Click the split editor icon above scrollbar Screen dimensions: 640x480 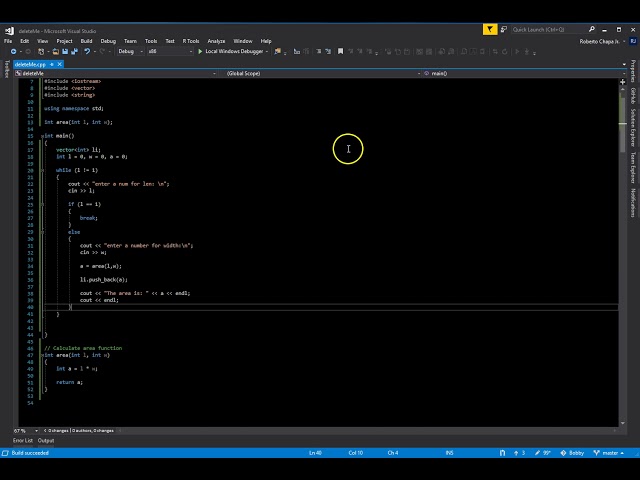click(x=623, y=82)
